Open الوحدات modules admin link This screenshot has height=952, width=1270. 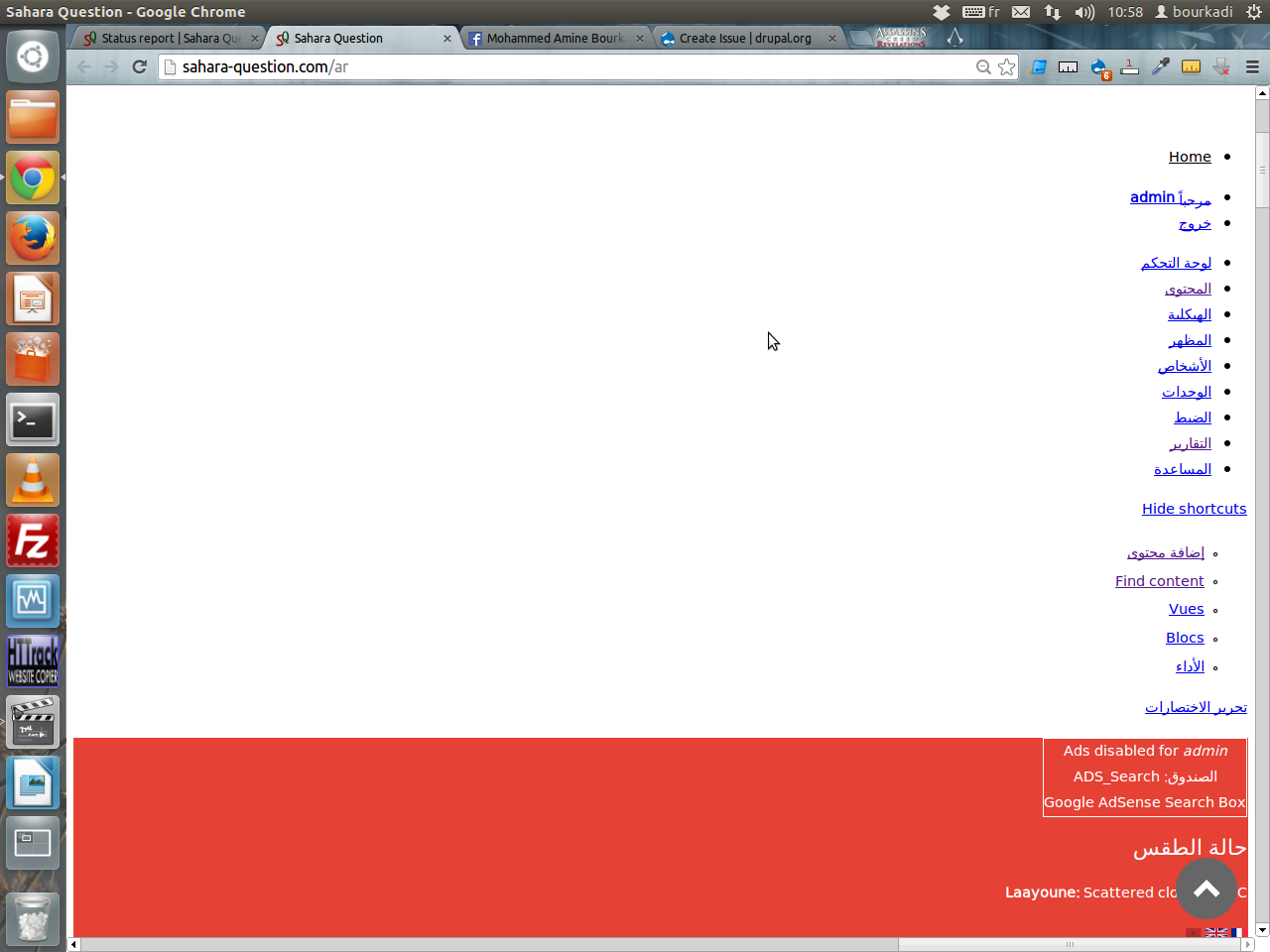point(1187,392)
